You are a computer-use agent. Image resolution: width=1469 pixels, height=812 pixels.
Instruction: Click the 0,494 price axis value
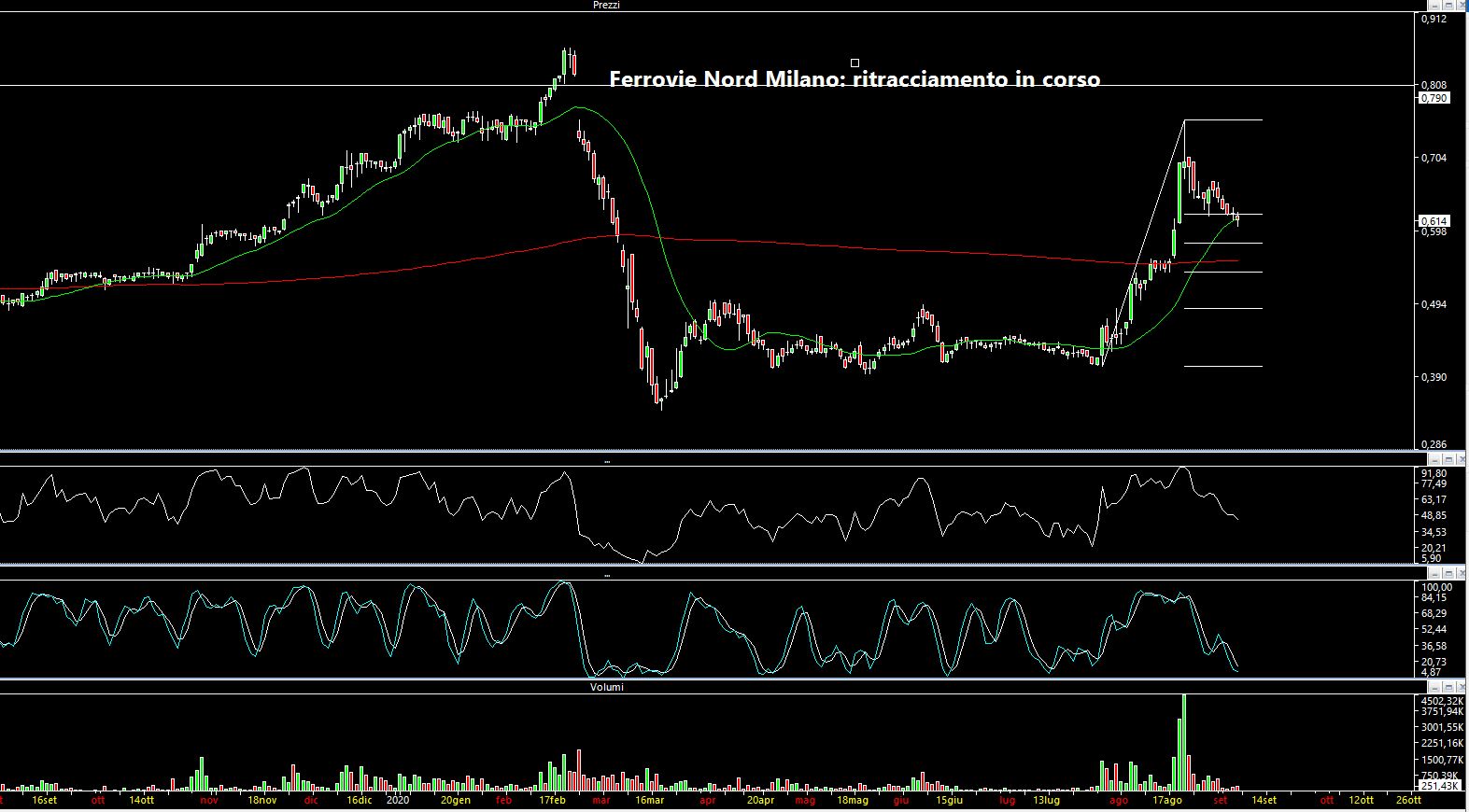coord(1434,304)
